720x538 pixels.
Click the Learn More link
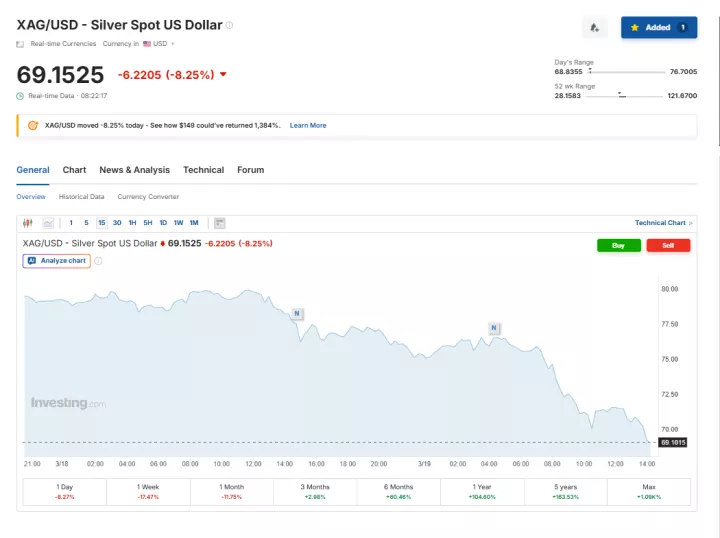click(308, 125)
